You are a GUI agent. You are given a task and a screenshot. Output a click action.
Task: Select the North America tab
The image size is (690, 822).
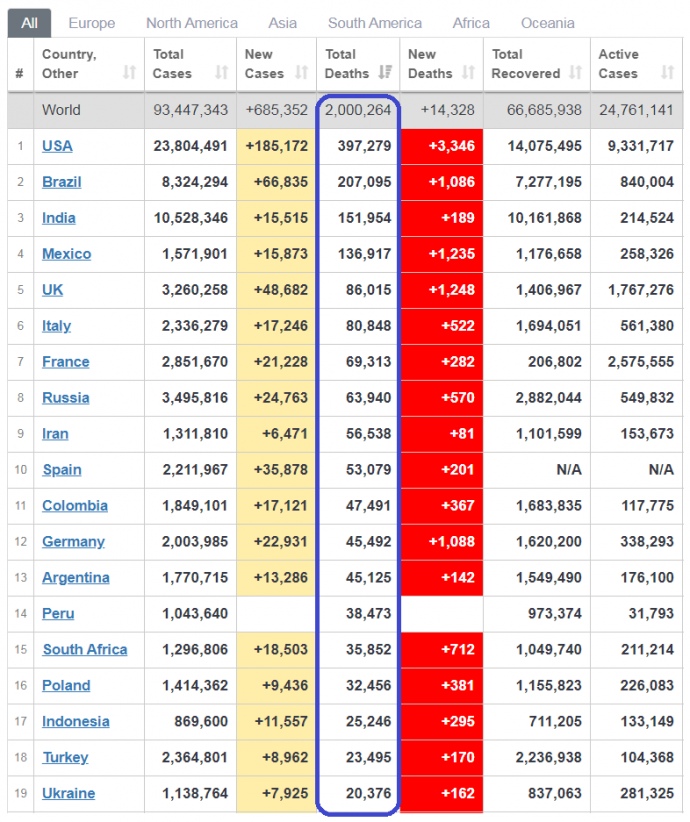[192, 23]
